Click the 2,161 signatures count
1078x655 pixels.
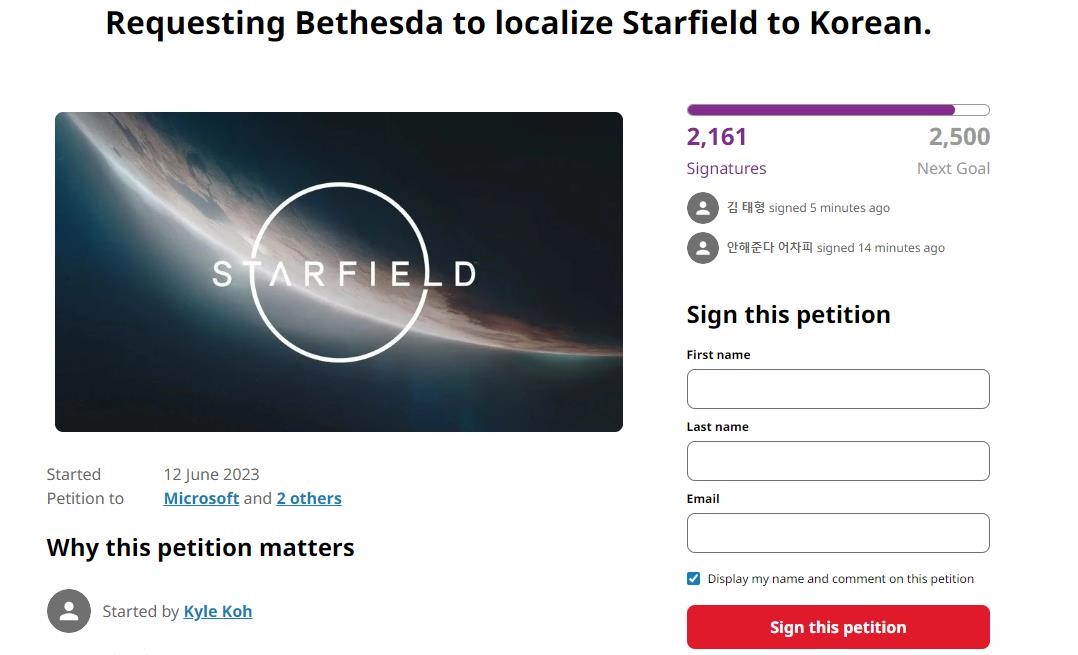pyautogui.click(x=717, y=137)
